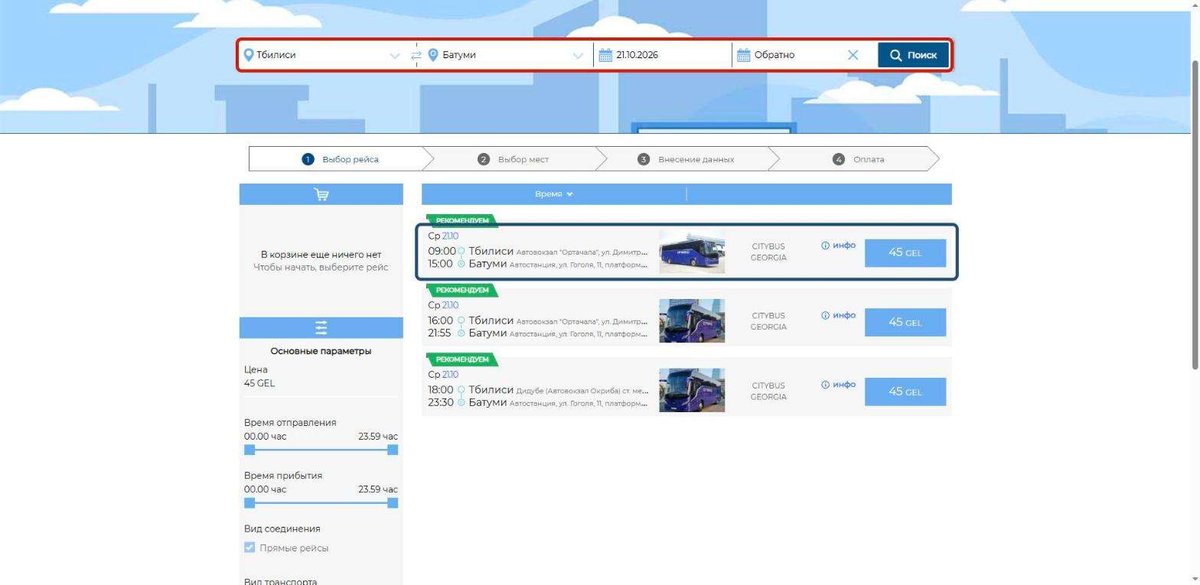Click the 09:00 departure time text

click(x=442, y=251)
